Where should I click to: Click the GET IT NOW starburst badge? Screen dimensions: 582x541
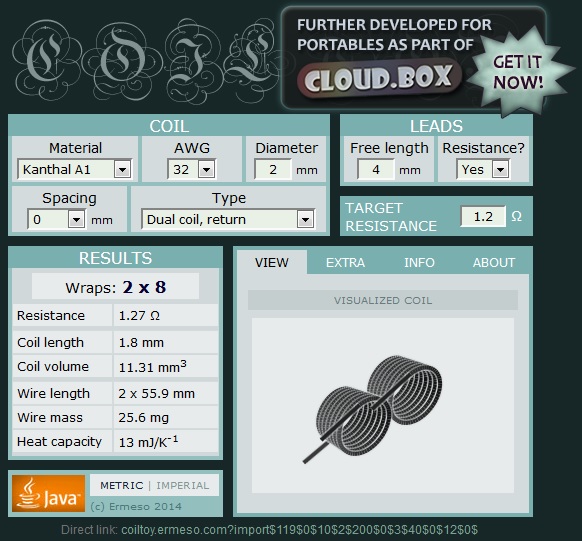tap(517, 72)
